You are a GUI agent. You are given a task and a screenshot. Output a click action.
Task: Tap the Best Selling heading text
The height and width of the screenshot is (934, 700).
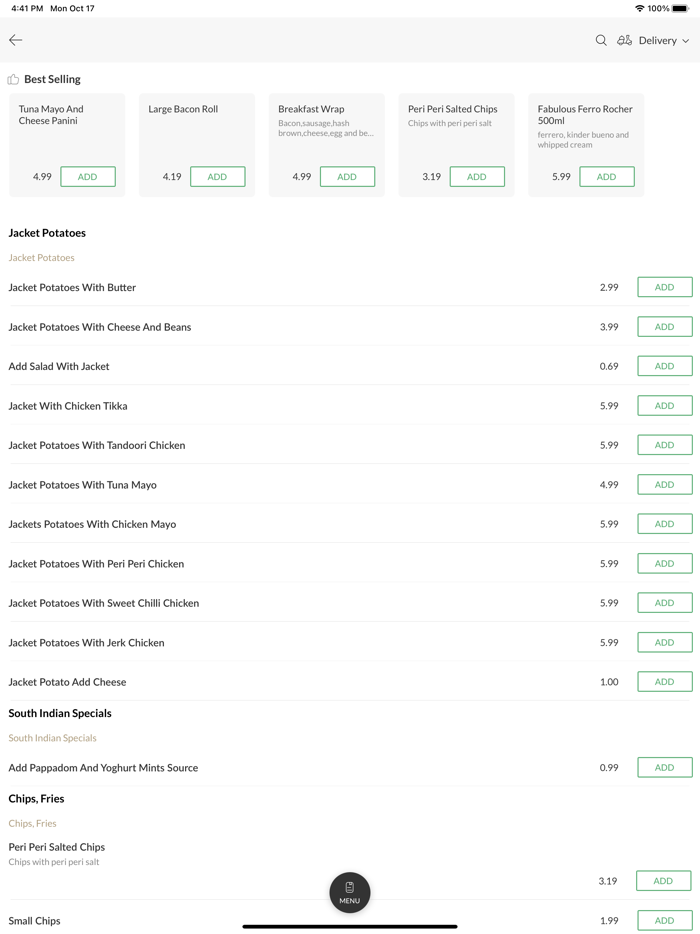pos(52,79)
